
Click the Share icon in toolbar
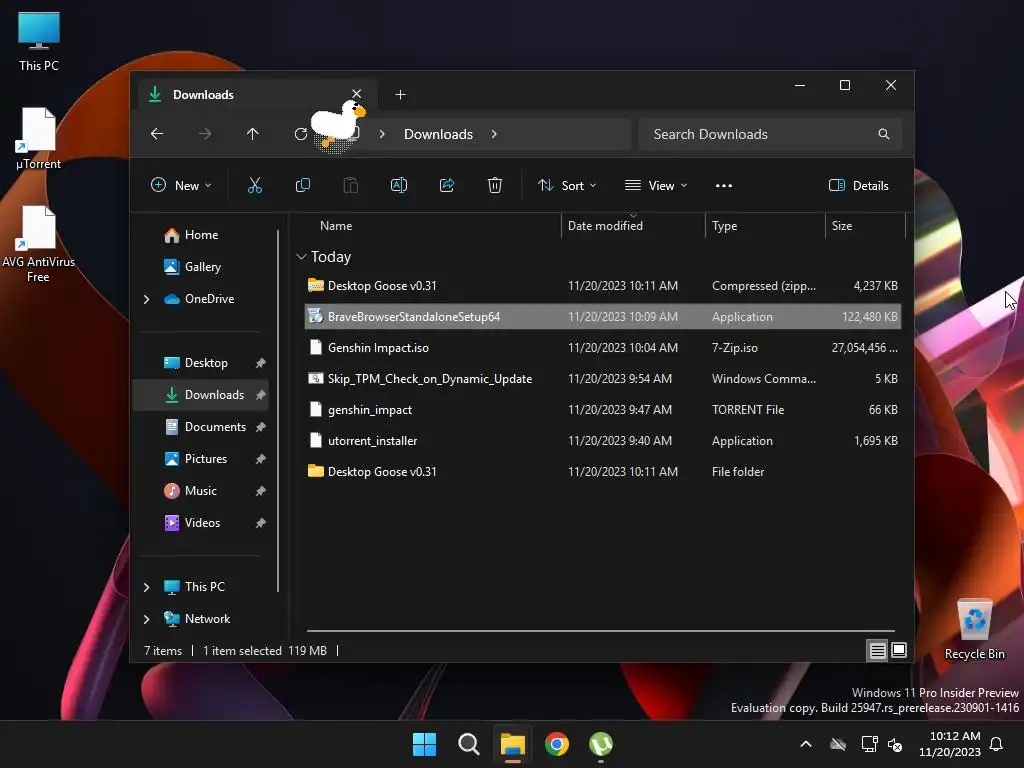pos(447,185)
